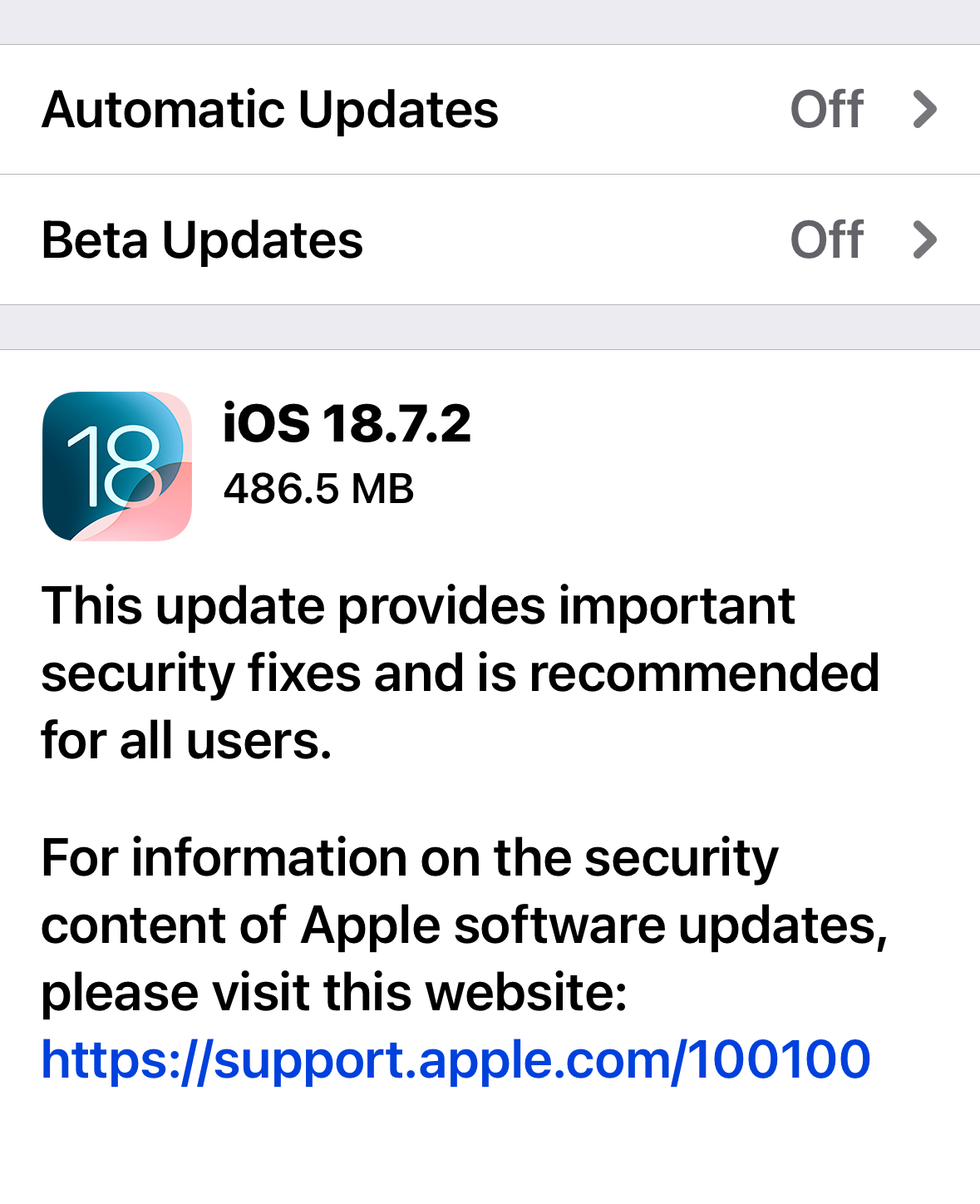Select the iOS 18.7.2 version title
Viewport: 980px width, 1204px height.
[x=347, y=423]
